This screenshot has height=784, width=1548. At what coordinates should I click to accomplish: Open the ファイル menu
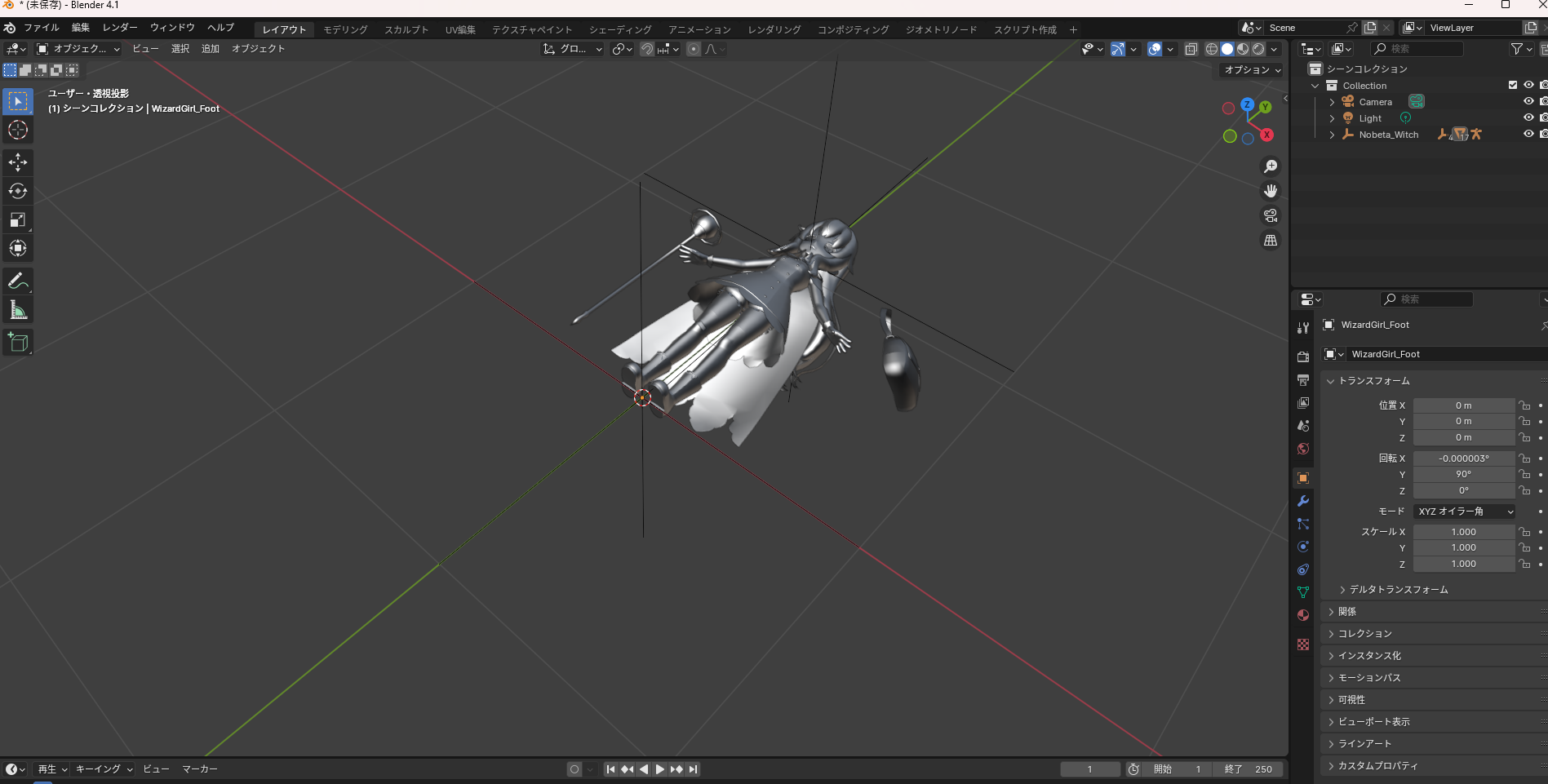pyautogui.click(x=41, y=28)
